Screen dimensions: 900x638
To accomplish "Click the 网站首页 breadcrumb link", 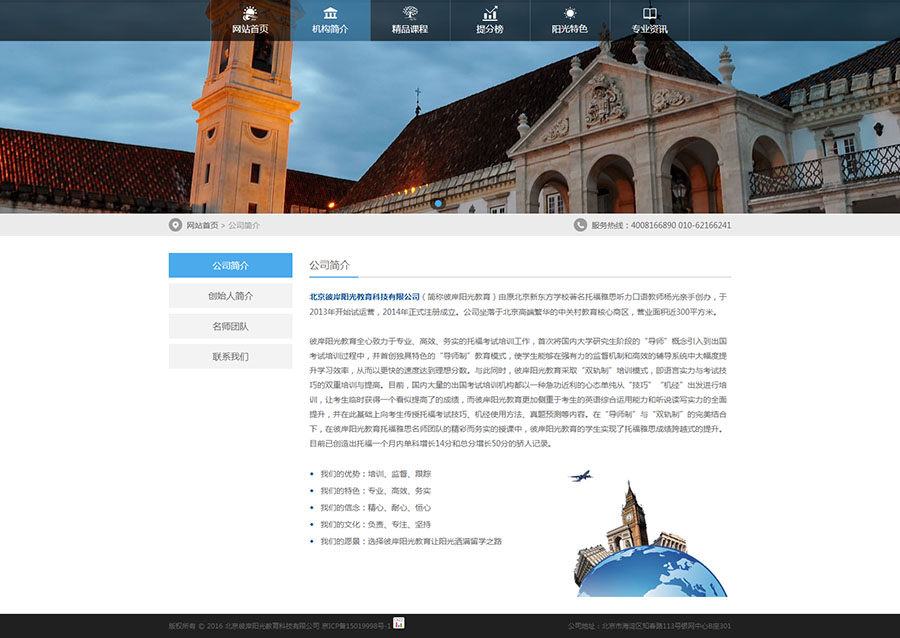I will coord(202,225).
